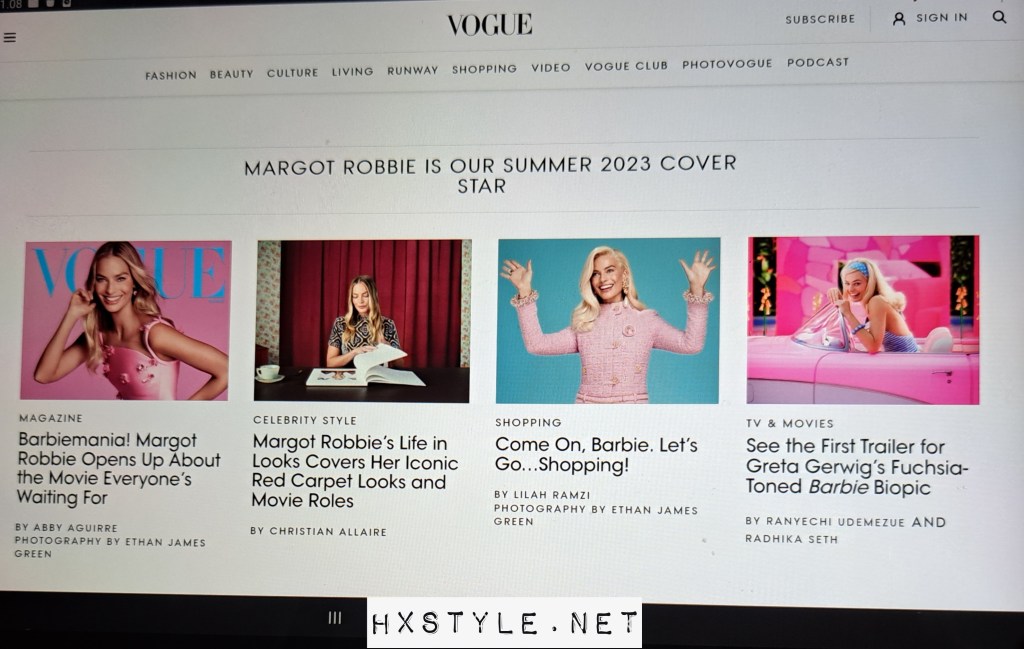Click the Vogue logo

(x=490, y=25)
